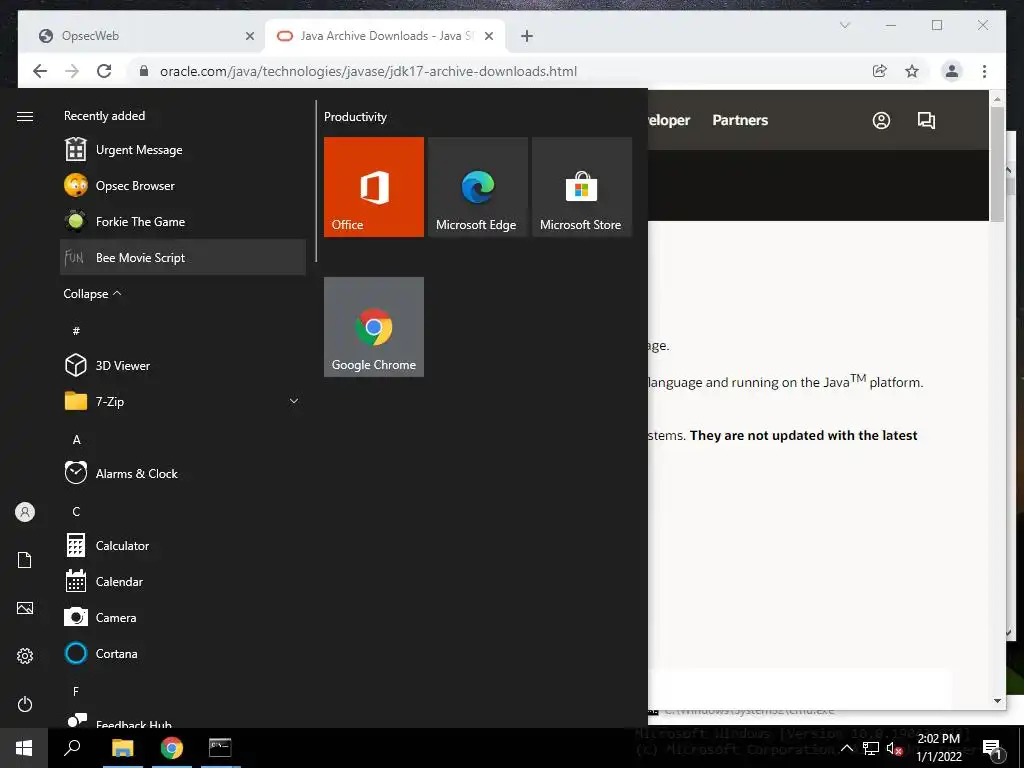This screenshot has width=1024, height=768.
Task: Open the notification center icon
Action: (992, 748)
